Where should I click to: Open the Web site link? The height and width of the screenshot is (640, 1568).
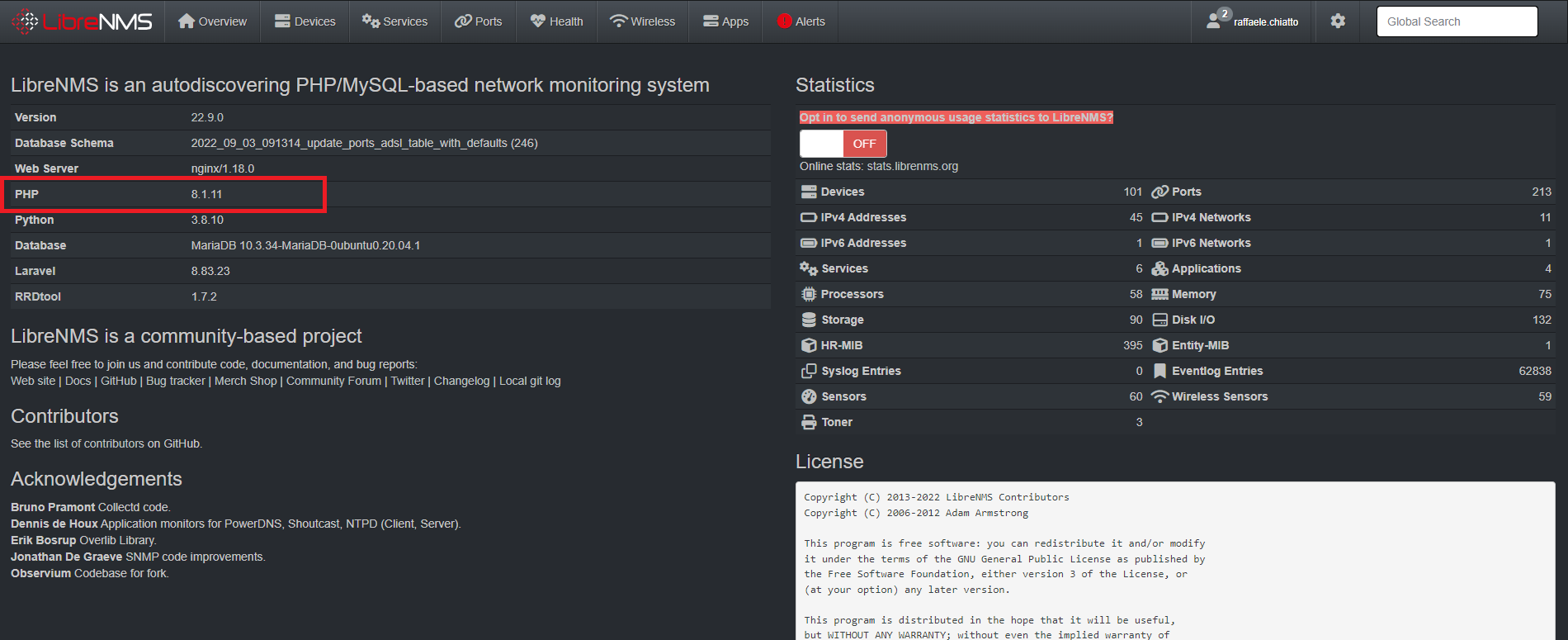[x=33, y=381]
